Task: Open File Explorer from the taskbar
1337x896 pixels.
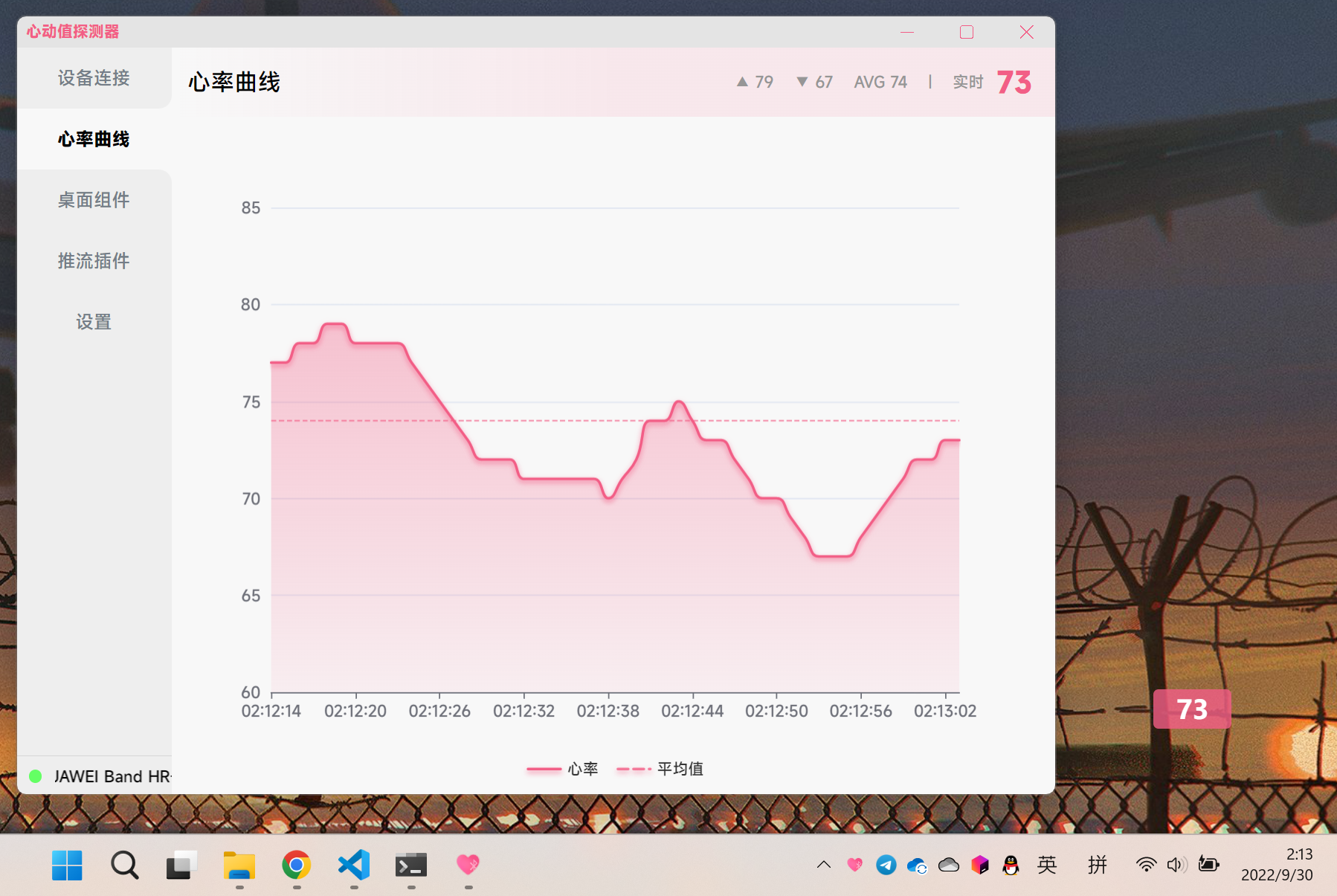Action: 239,865
